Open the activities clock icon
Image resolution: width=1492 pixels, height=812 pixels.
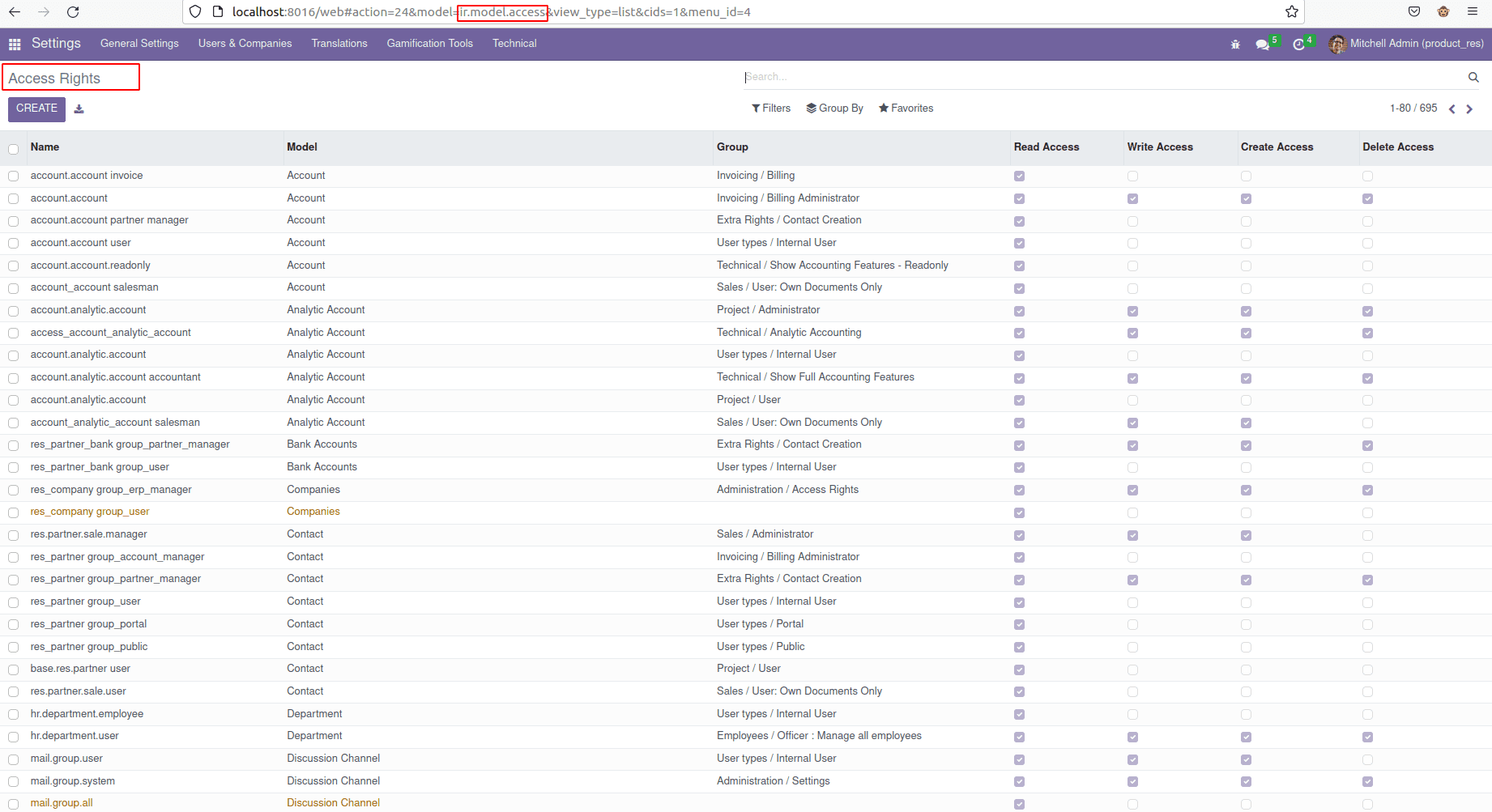click(x=1299, y=45)
